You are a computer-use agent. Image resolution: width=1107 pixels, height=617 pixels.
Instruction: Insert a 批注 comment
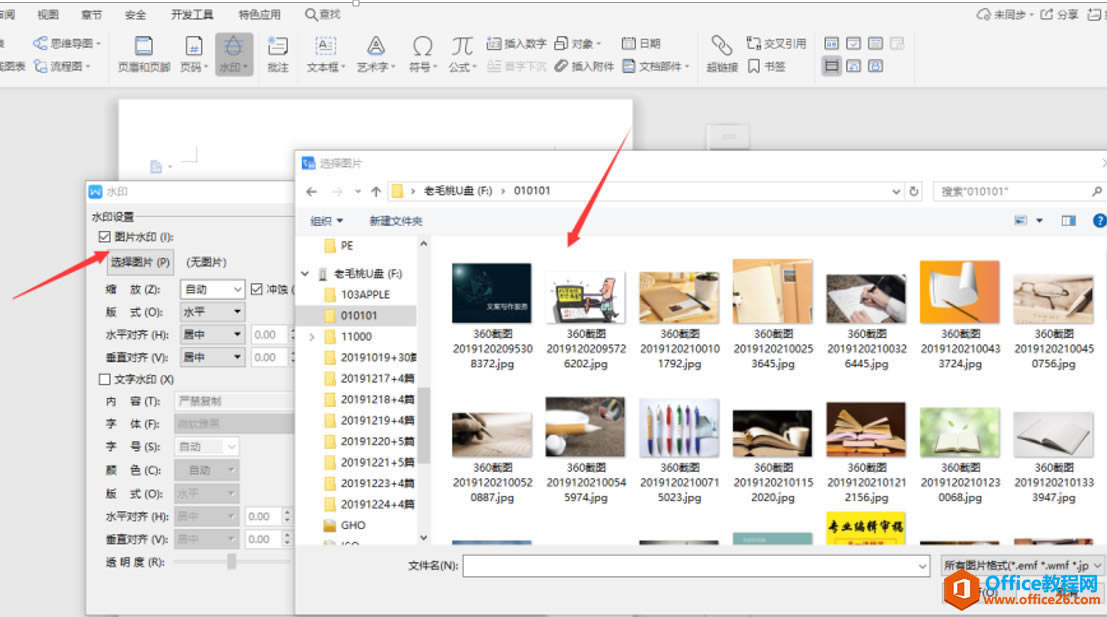pyautogui.click(x=278, y=54)
